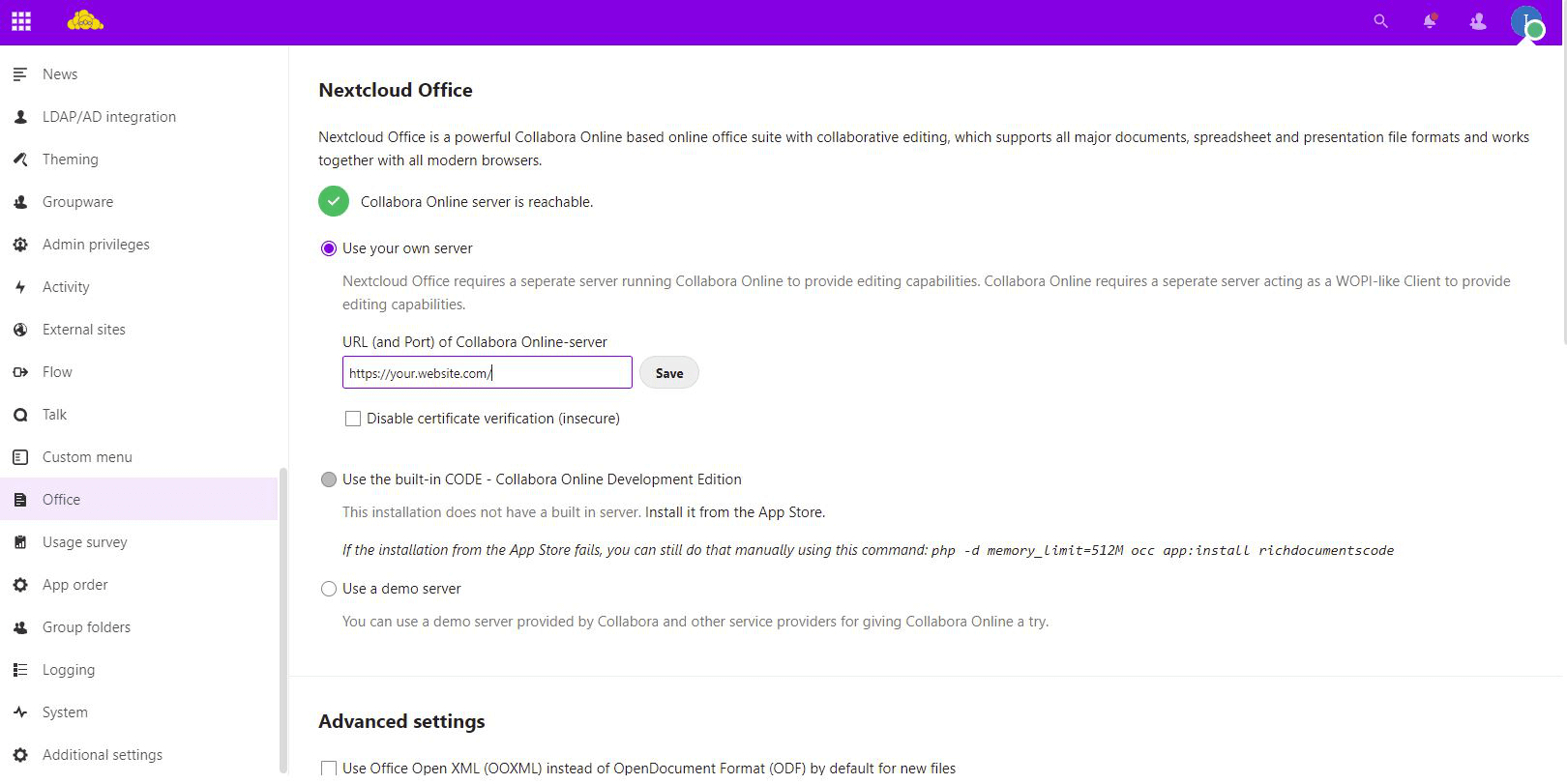Open the search magnifier icon
This screenshot has height=784, width=1567.
click(1380, 21)
